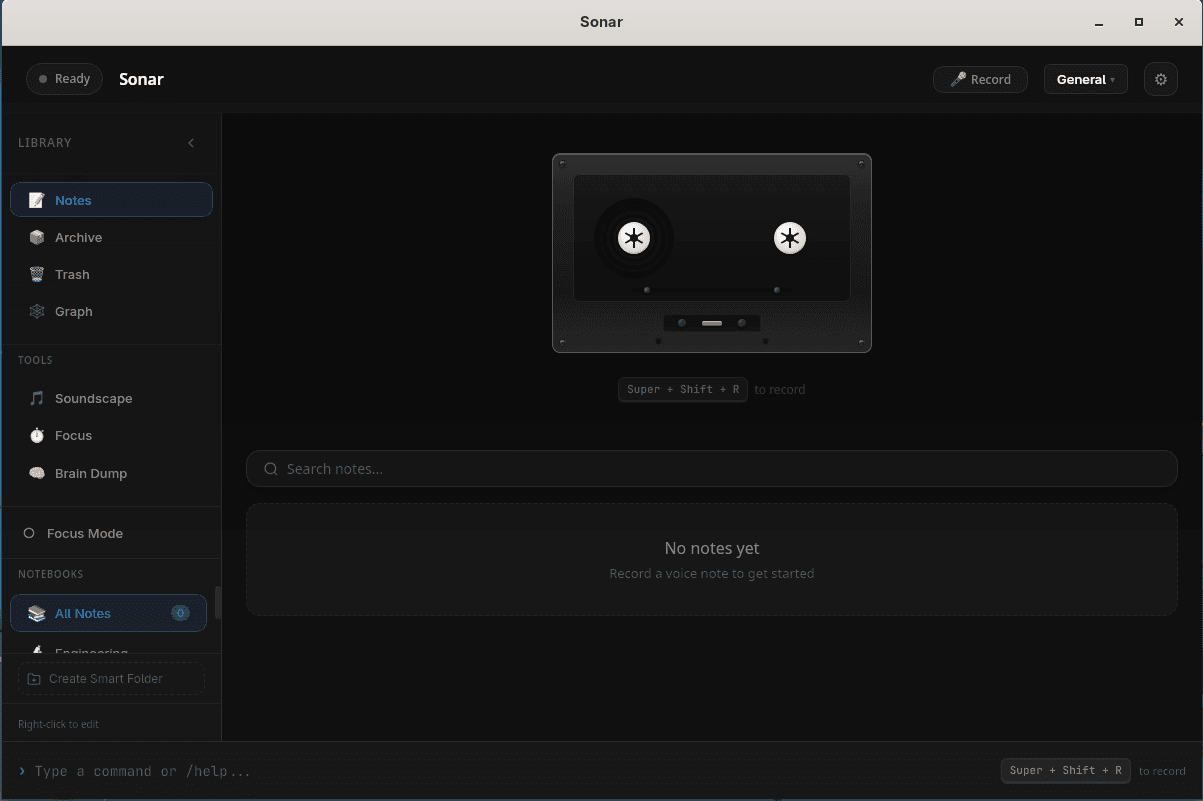Open the Graph view icon

(x=37, y=311)
